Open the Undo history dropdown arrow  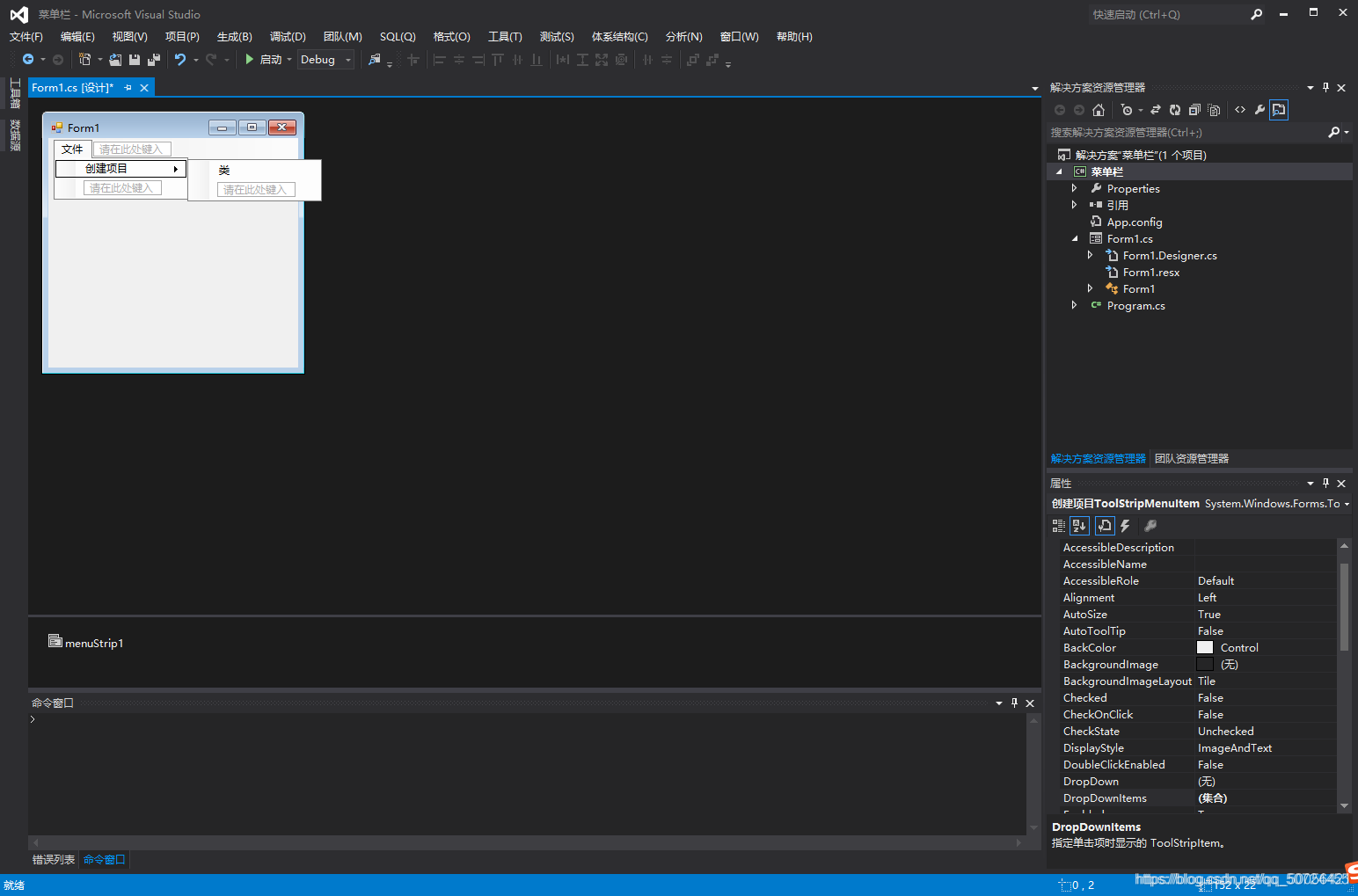click(x=195, y=60)
